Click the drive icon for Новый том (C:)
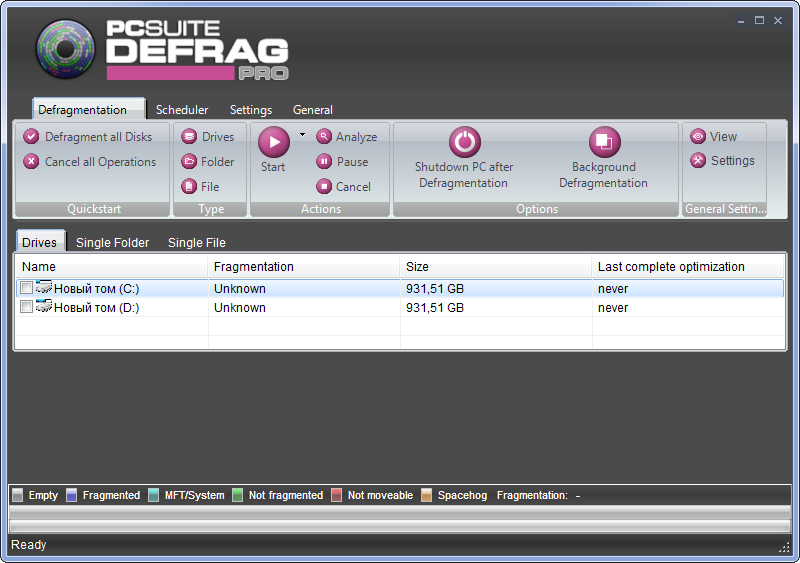The width and height of the screenshot is (800, 563). click(x=44, y=287)
